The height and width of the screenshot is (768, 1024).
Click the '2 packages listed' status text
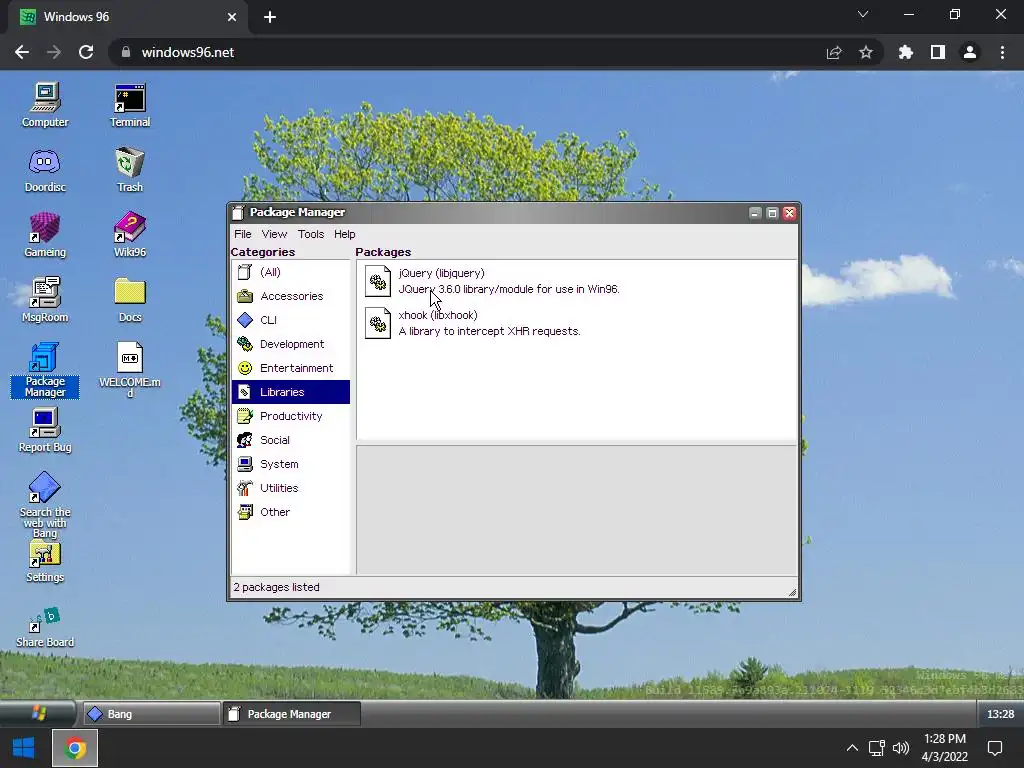(x=277, y=587)
